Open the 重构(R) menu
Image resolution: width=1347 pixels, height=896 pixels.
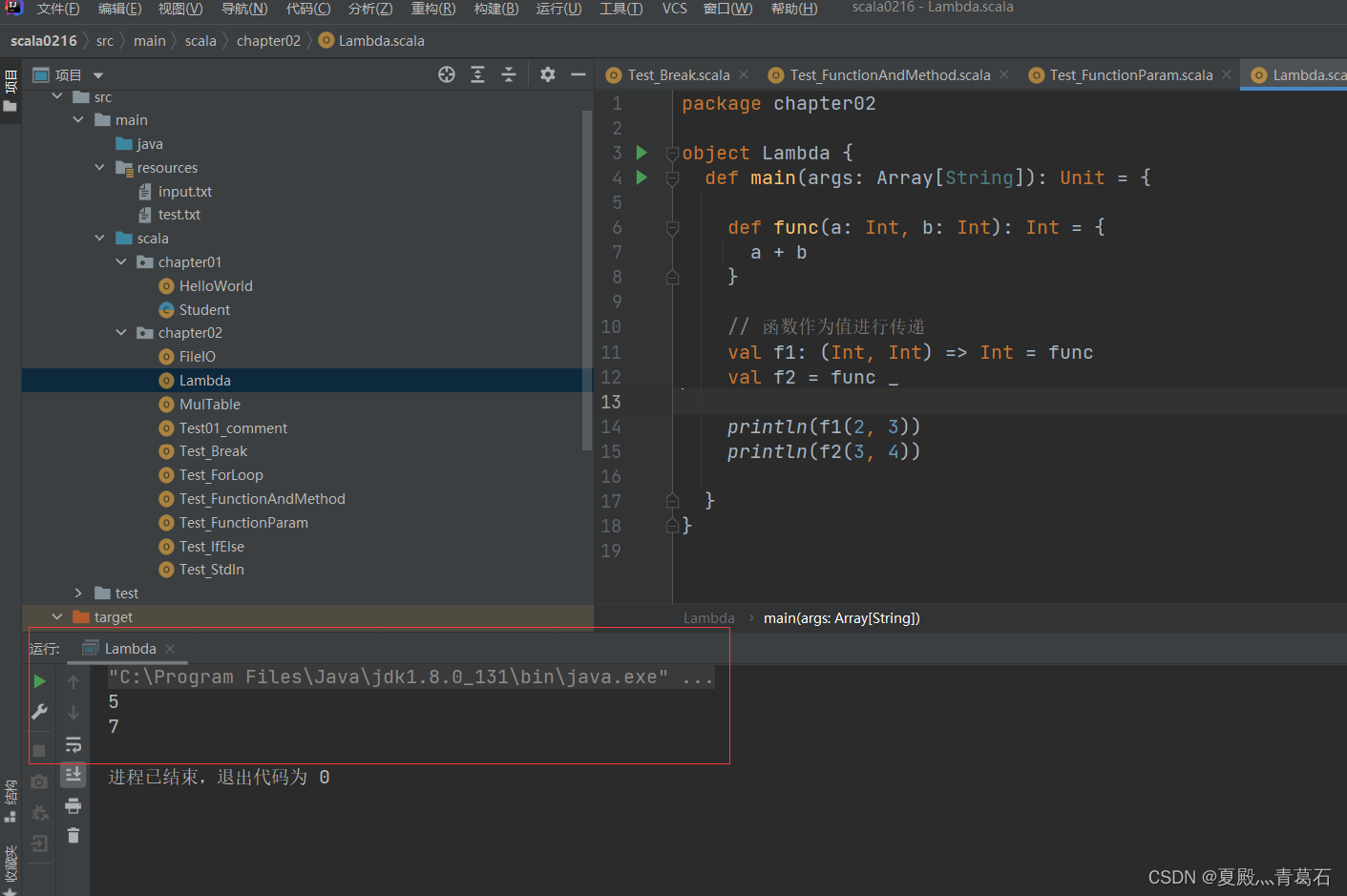click(433, 9)
